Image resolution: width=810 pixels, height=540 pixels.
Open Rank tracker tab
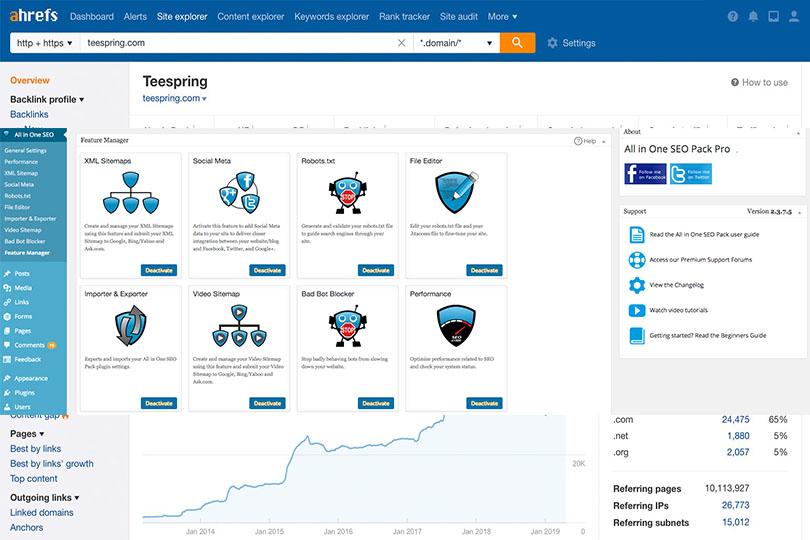(404, 17)
